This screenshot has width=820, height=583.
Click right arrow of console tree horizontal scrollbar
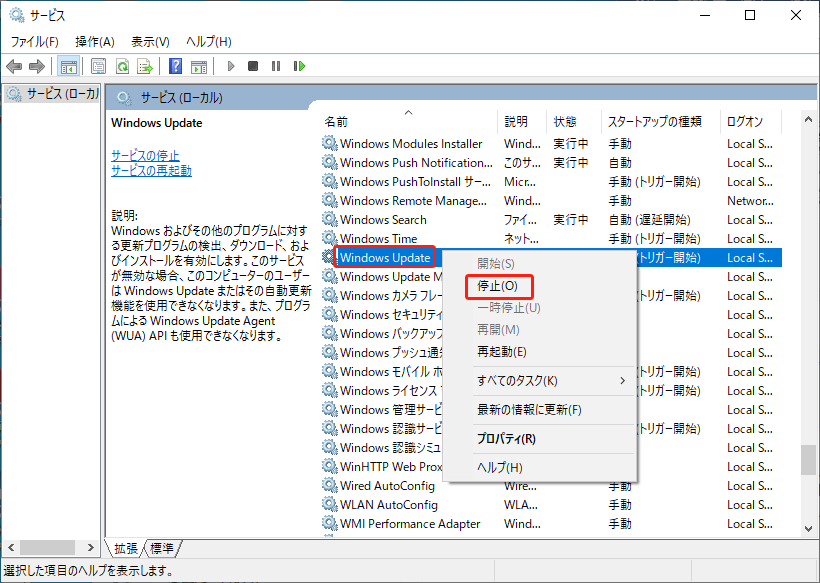pyautogui.click(x=90, y=547)
